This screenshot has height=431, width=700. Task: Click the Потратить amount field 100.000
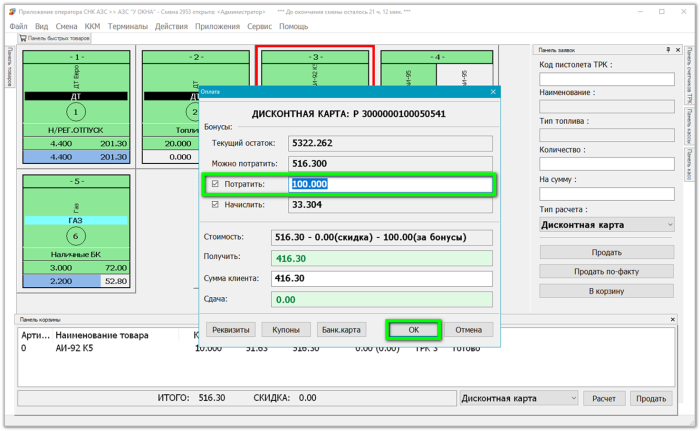tap(390, 184)
